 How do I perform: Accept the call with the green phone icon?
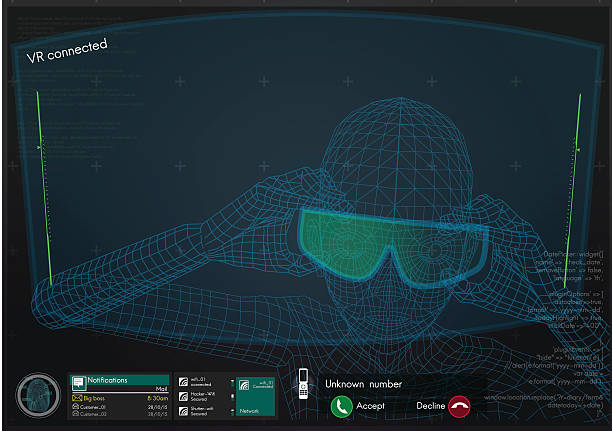pyautogui.click(x=342, y=406)
